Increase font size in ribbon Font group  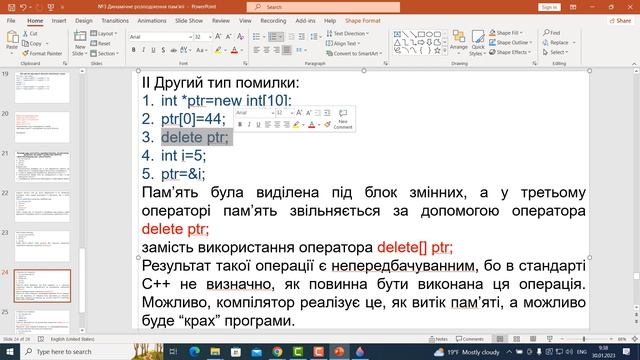tap(218, 37)
